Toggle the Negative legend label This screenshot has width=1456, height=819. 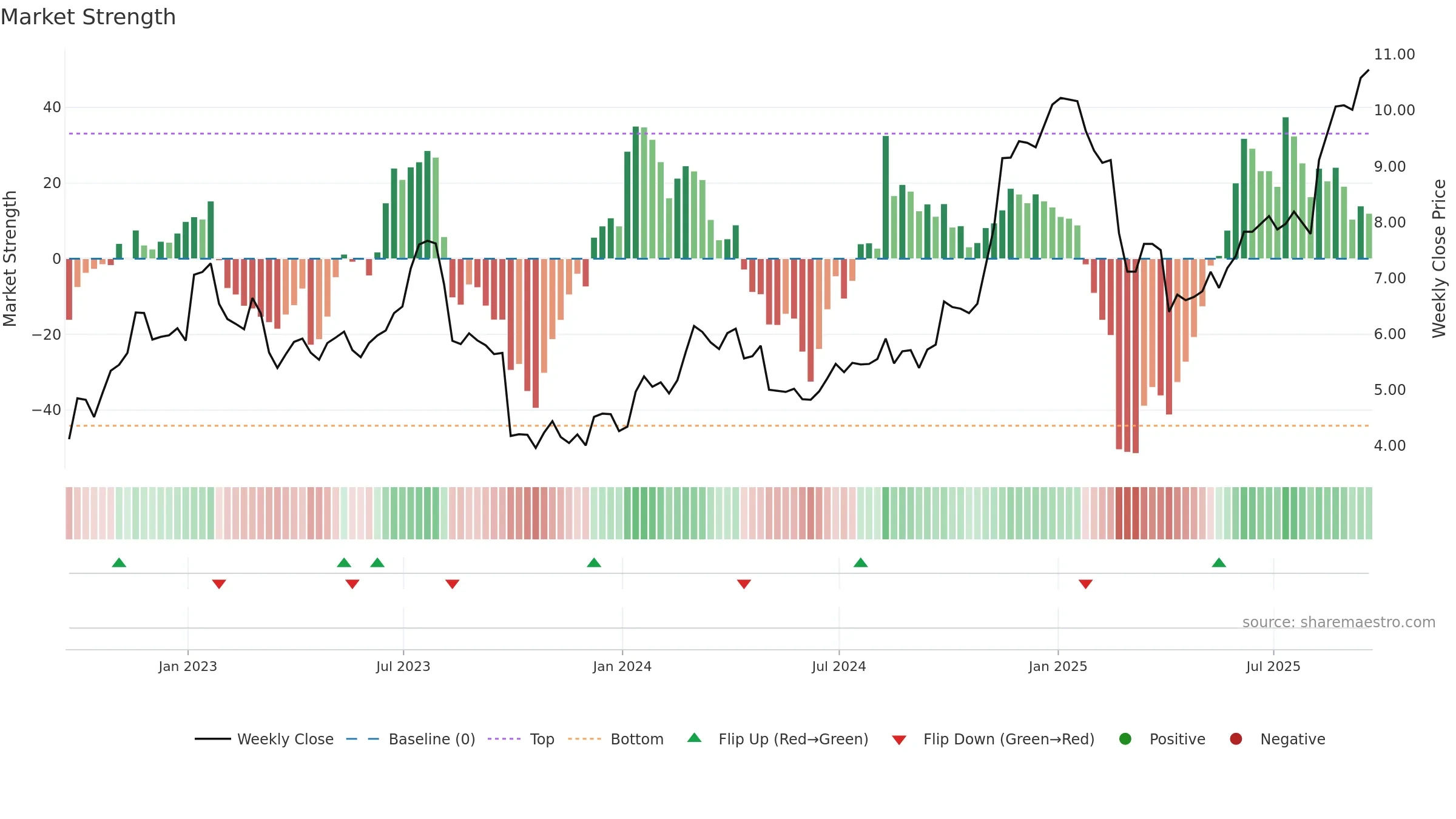1293,740
